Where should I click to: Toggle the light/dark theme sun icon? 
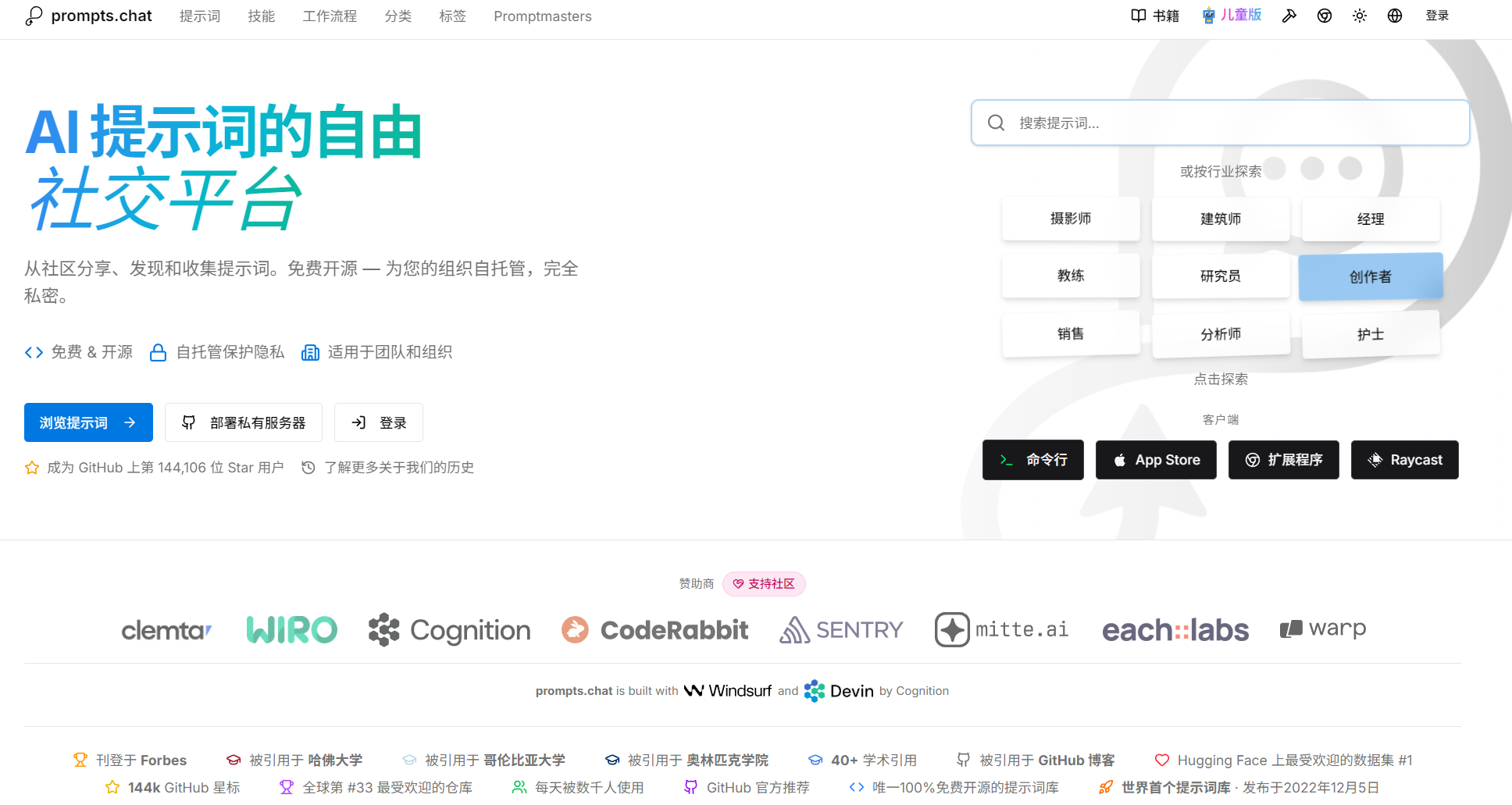1360,16
